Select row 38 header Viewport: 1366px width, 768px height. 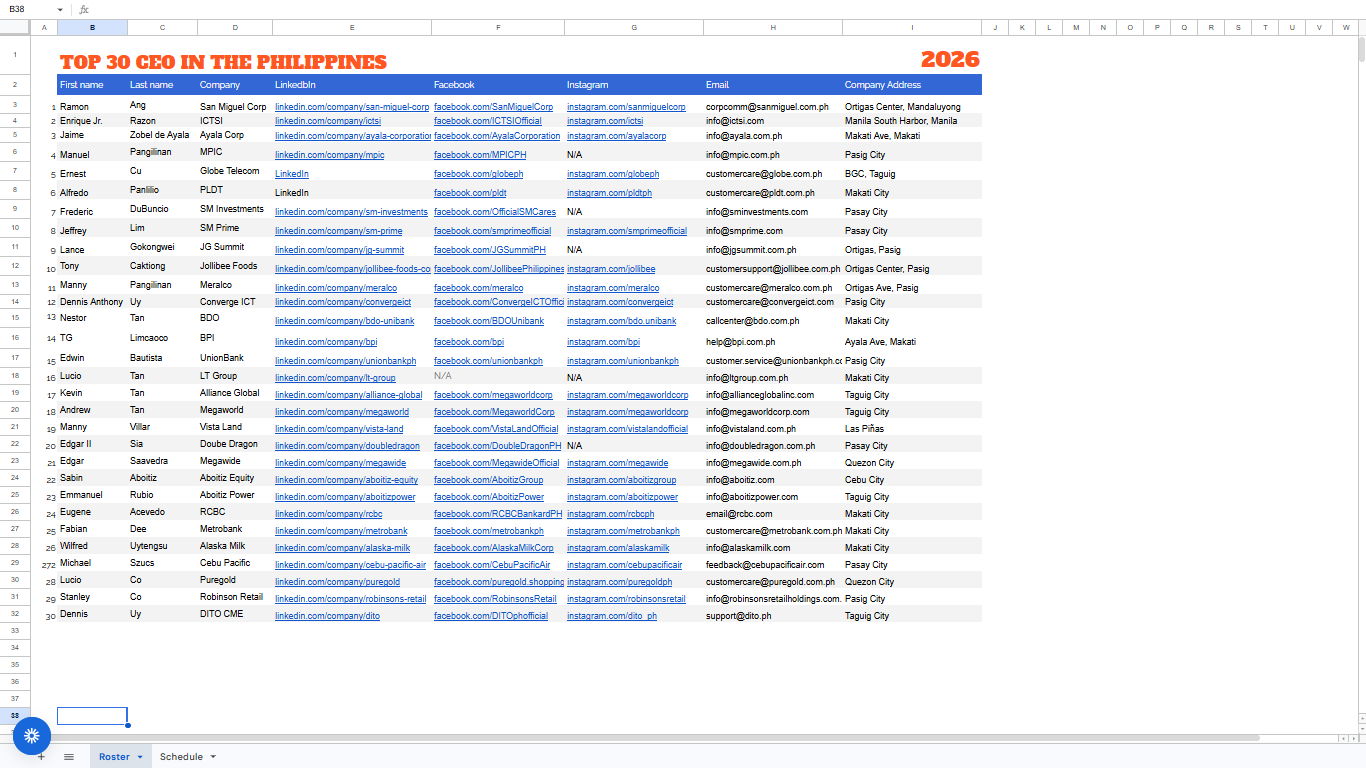[x=15, y=716]
